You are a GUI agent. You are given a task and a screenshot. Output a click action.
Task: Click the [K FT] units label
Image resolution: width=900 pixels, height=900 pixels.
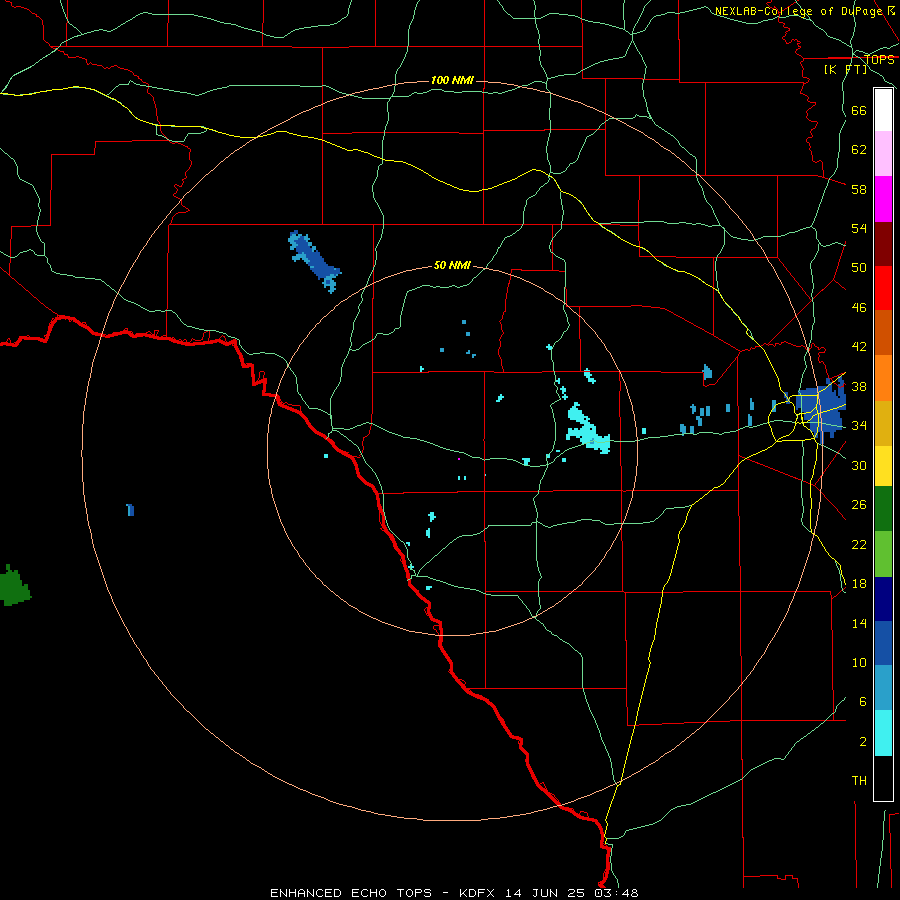click(845, 69)
